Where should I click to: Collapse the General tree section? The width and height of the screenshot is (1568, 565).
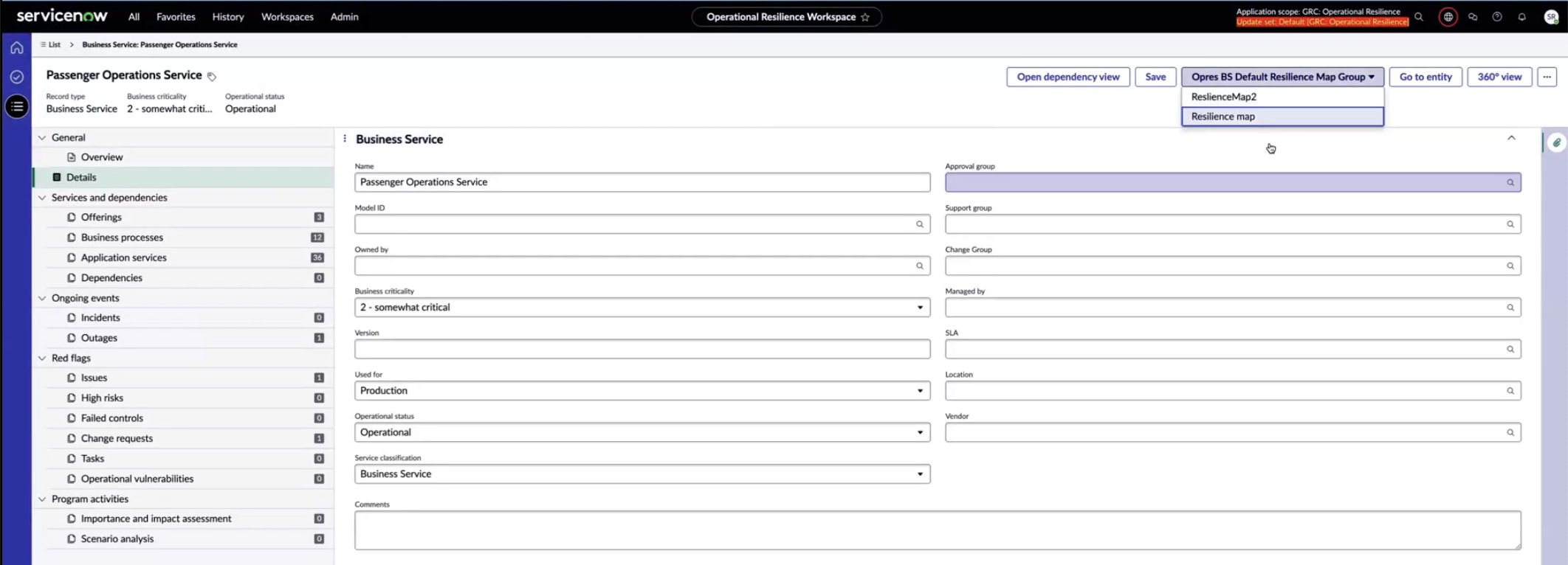pyautogui.click(x=42, y=138)
